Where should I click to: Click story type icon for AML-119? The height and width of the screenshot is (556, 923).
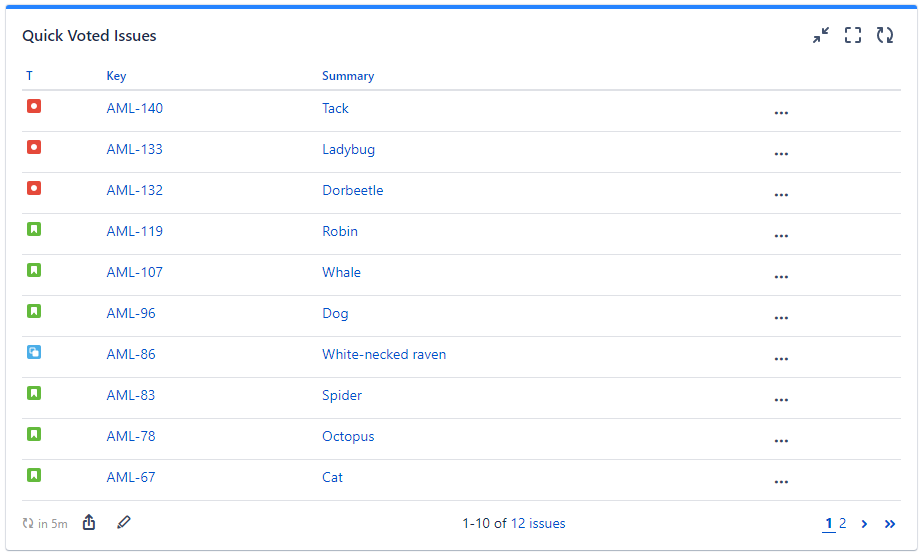[x=34, y=229]
